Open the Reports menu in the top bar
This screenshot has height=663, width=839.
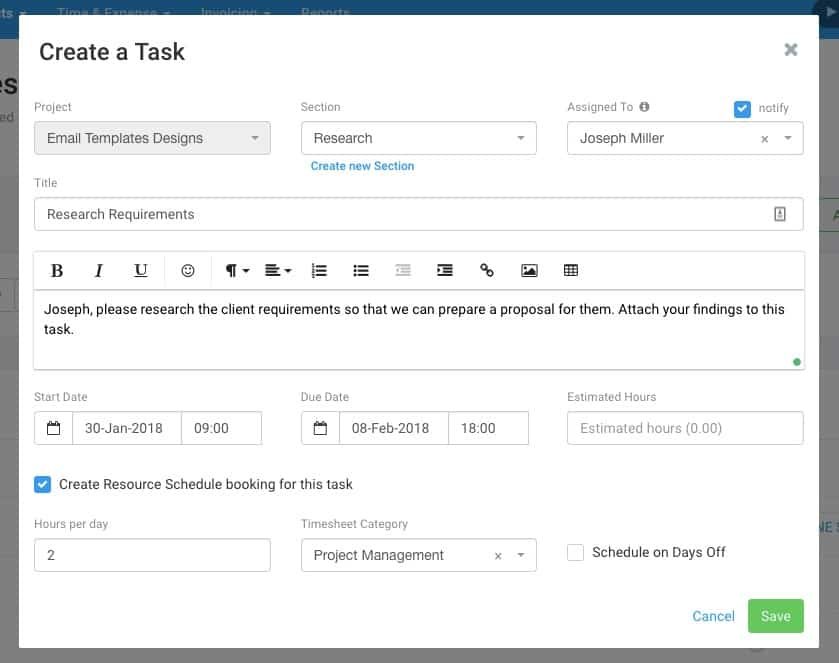(325, 12)
